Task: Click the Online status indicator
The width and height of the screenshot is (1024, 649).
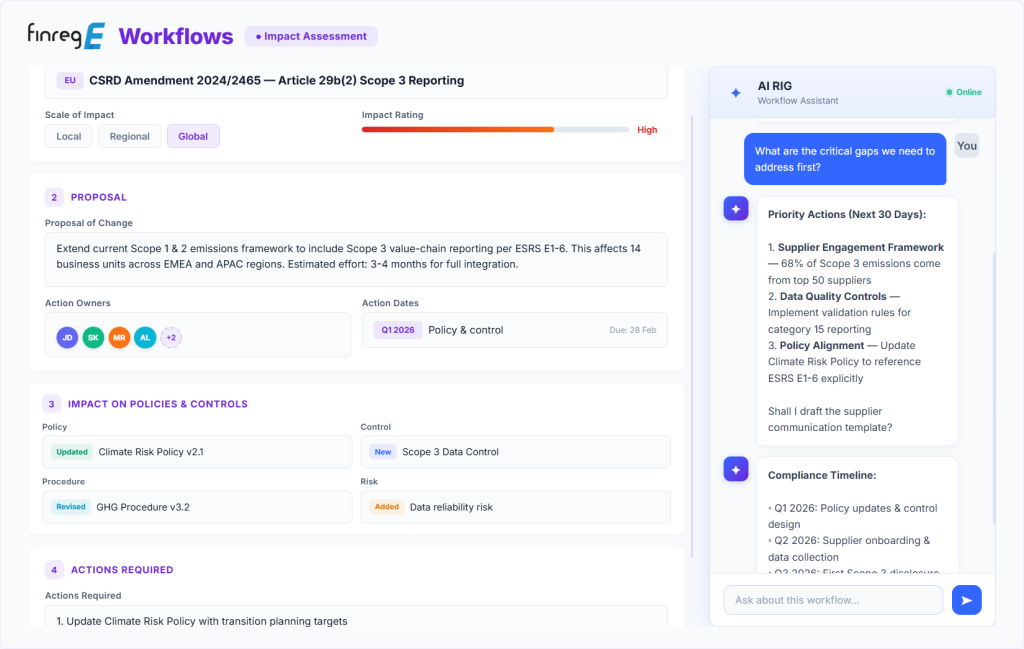Action: tap(964, 92)
